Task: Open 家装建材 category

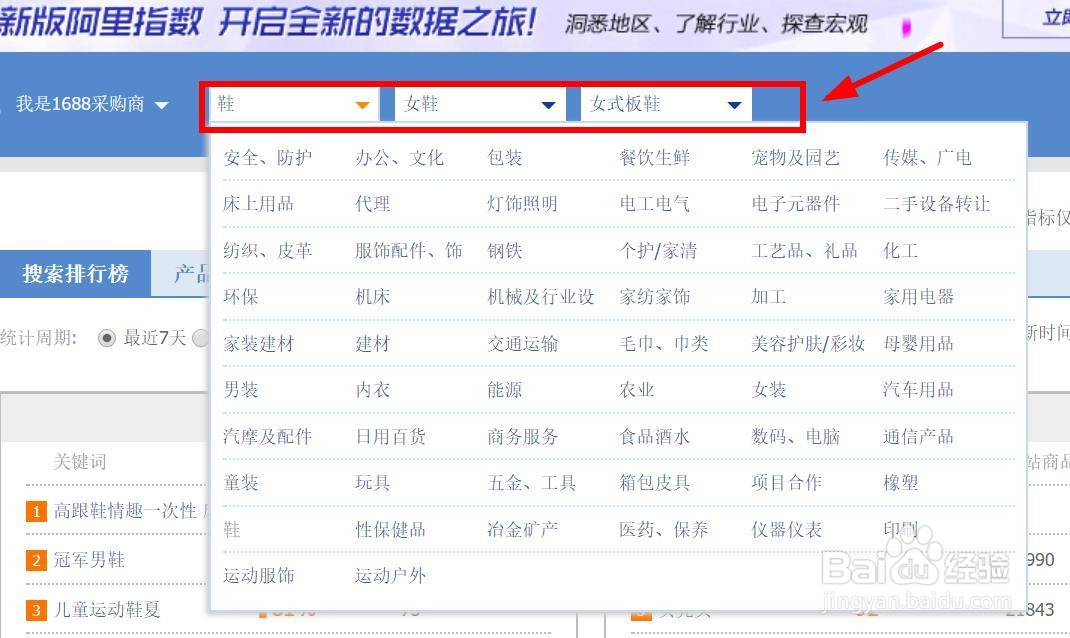Action: pyautogui.click(x=259, y=344)
